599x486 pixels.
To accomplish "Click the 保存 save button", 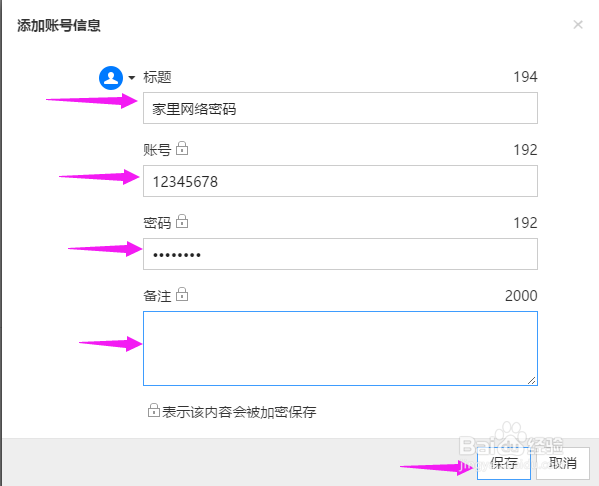I will [503, 463].
